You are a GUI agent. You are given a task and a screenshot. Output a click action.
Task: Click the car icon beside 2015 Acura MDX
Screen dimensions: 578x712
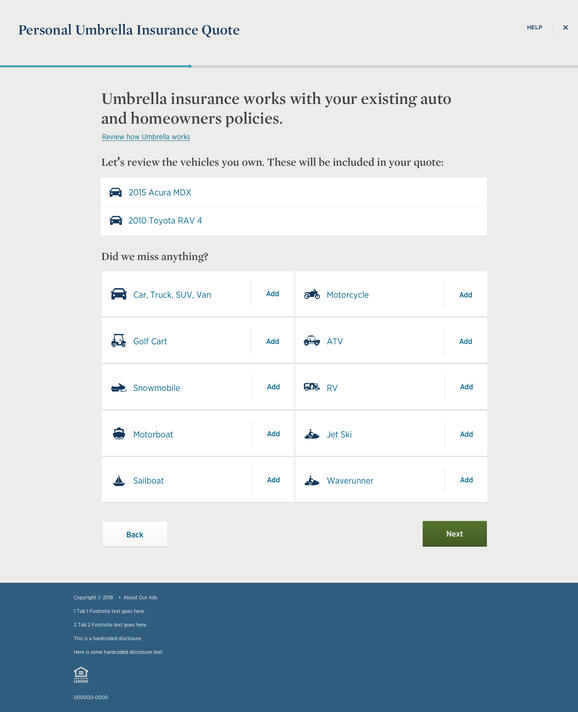pyautogui.click(x=116, y=193)
